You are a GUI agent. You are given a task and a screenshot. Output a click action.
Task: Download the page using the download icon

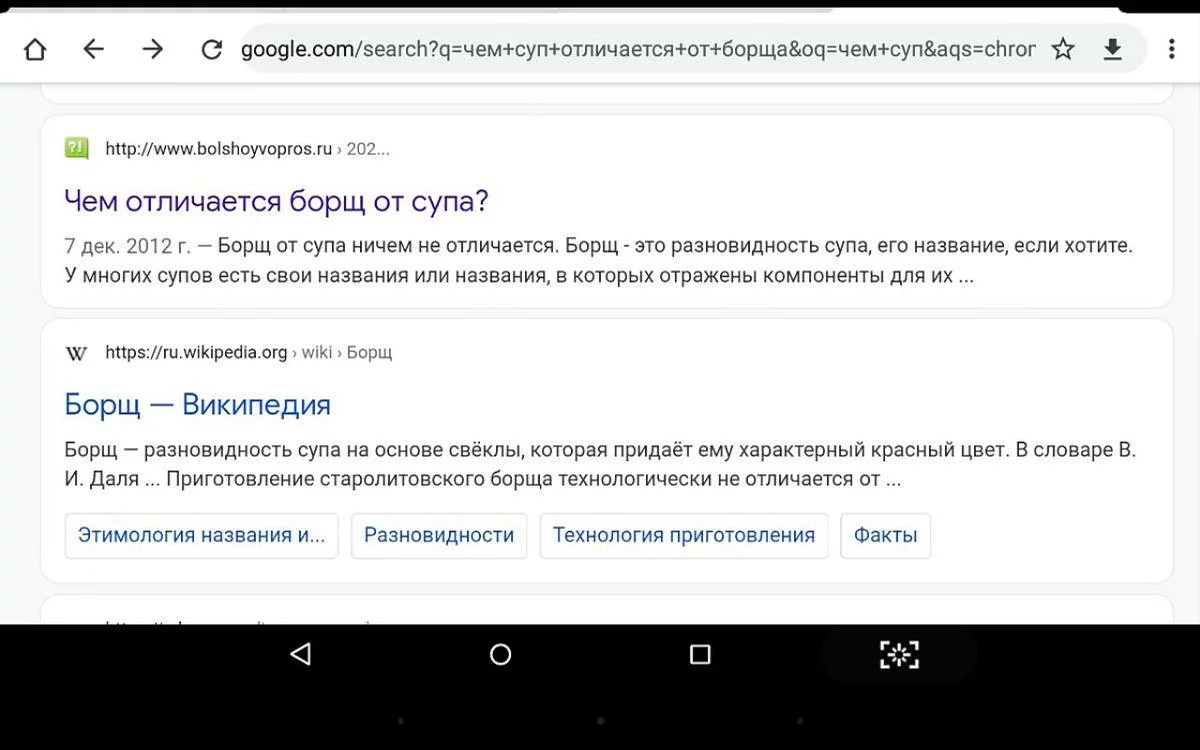(1113, 49)
